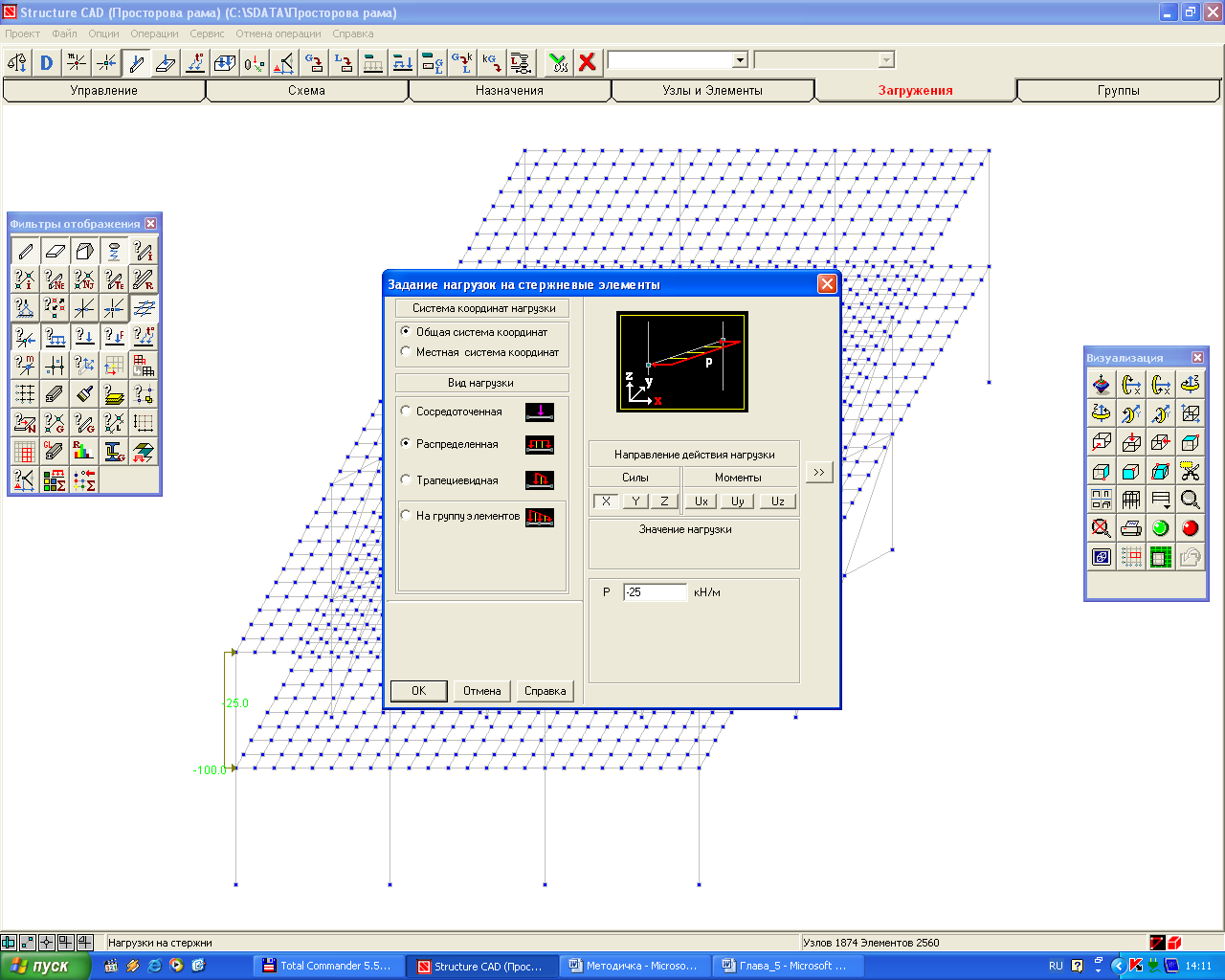This screenshot has width=1225, height=980.
Task: Select Распределенная load type
Action: (406, 443)
